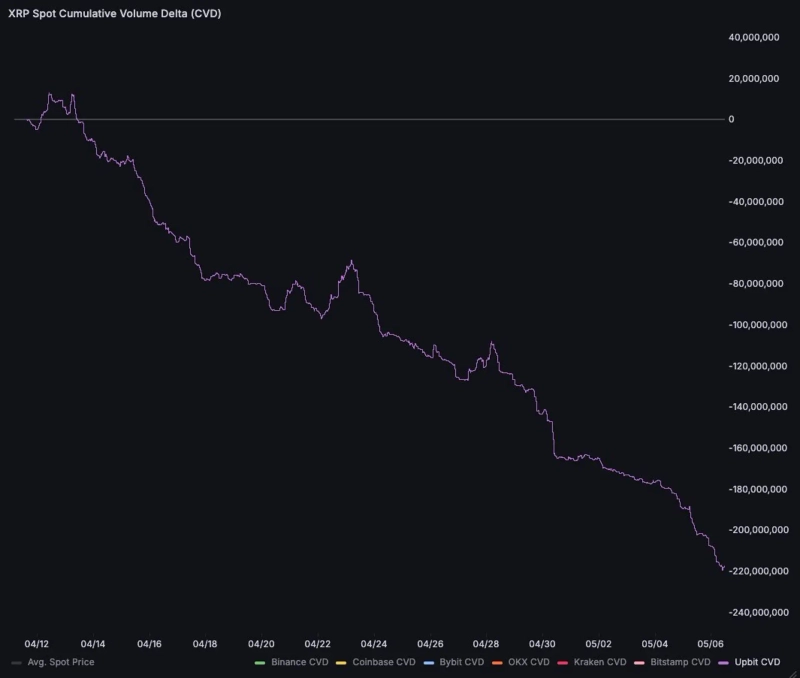Image resolution: width=800 pixels, height=678 pixels.
Task: Click the green Binance CVD legend swatch
Action: (260, 662)
